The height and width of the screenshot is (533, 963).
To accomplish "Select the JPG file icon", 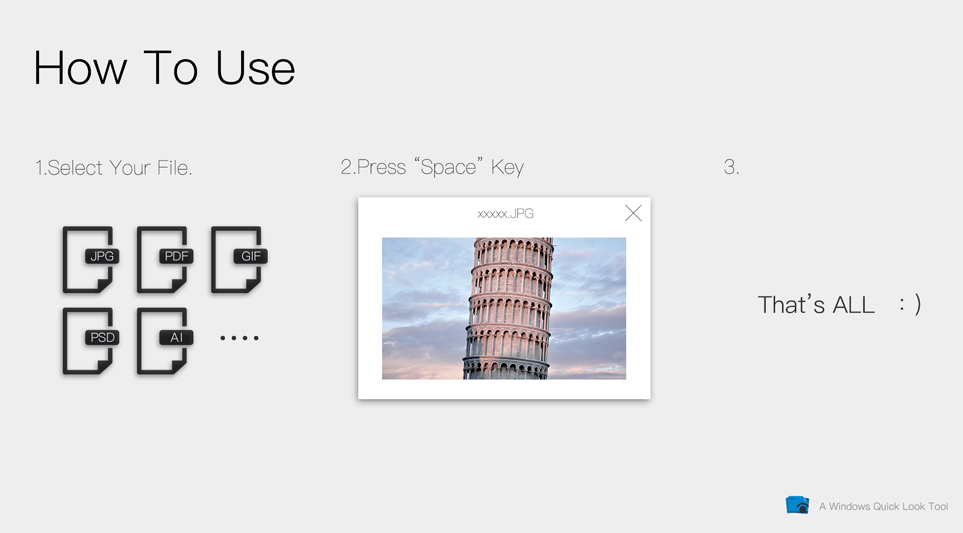I will [90, 259].
